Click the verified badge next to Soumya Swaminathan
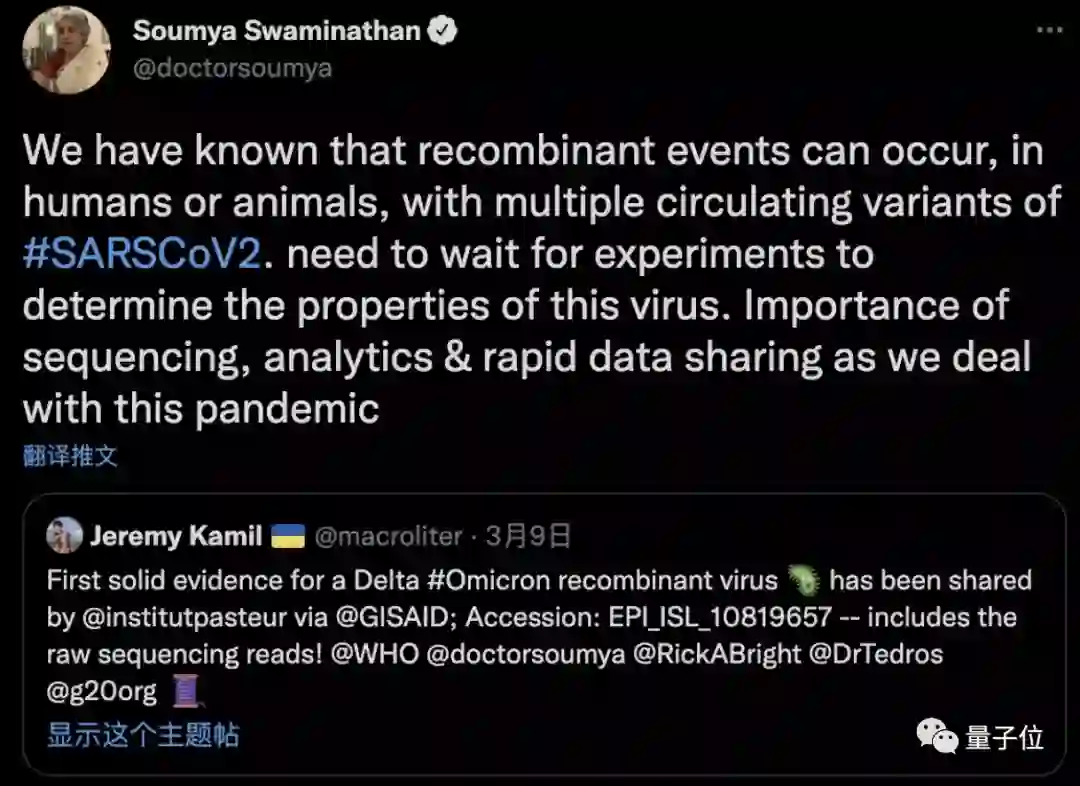Viewport: 1080px width, 786px height. coord(442,31)
